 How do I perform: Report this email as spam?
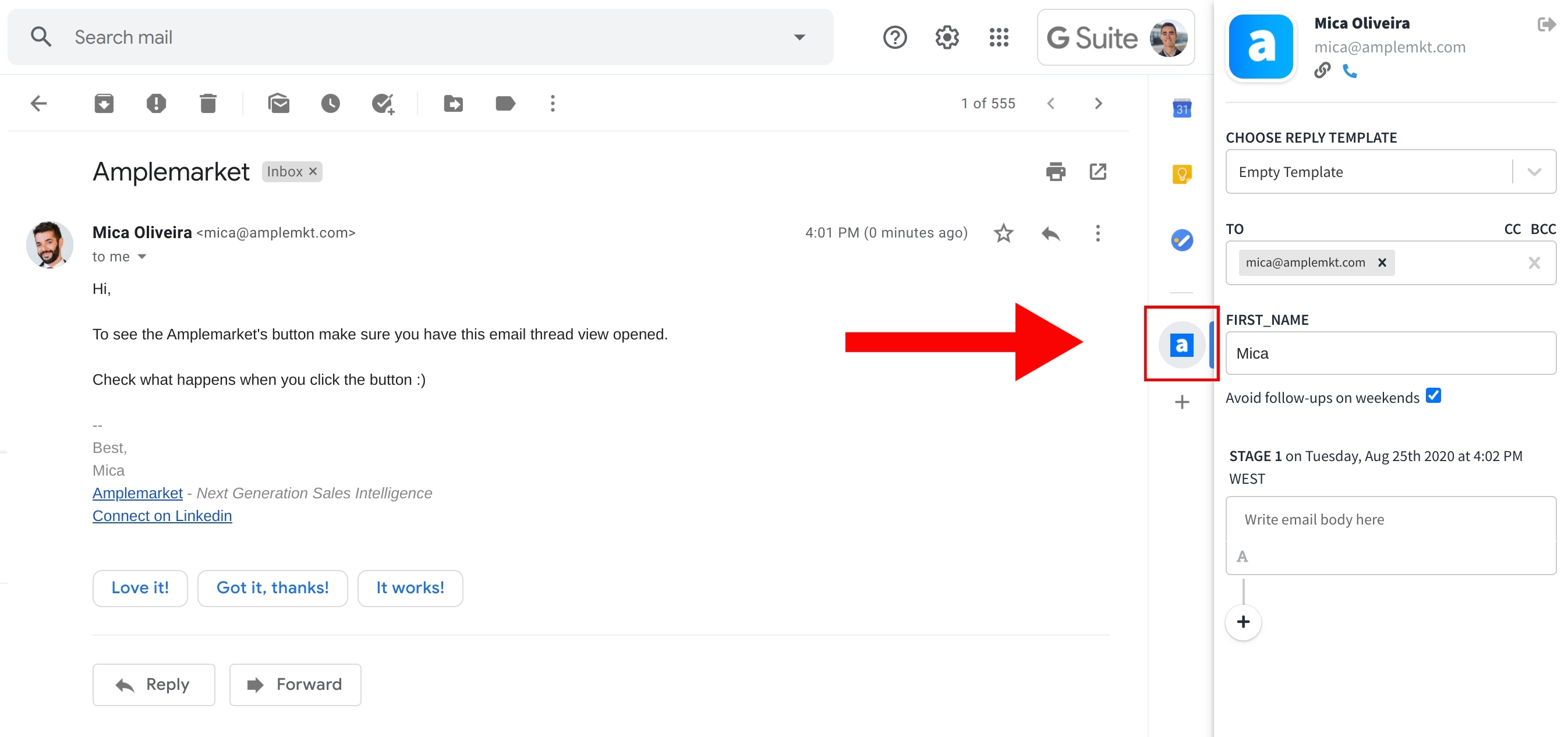[x=156, y=104]
